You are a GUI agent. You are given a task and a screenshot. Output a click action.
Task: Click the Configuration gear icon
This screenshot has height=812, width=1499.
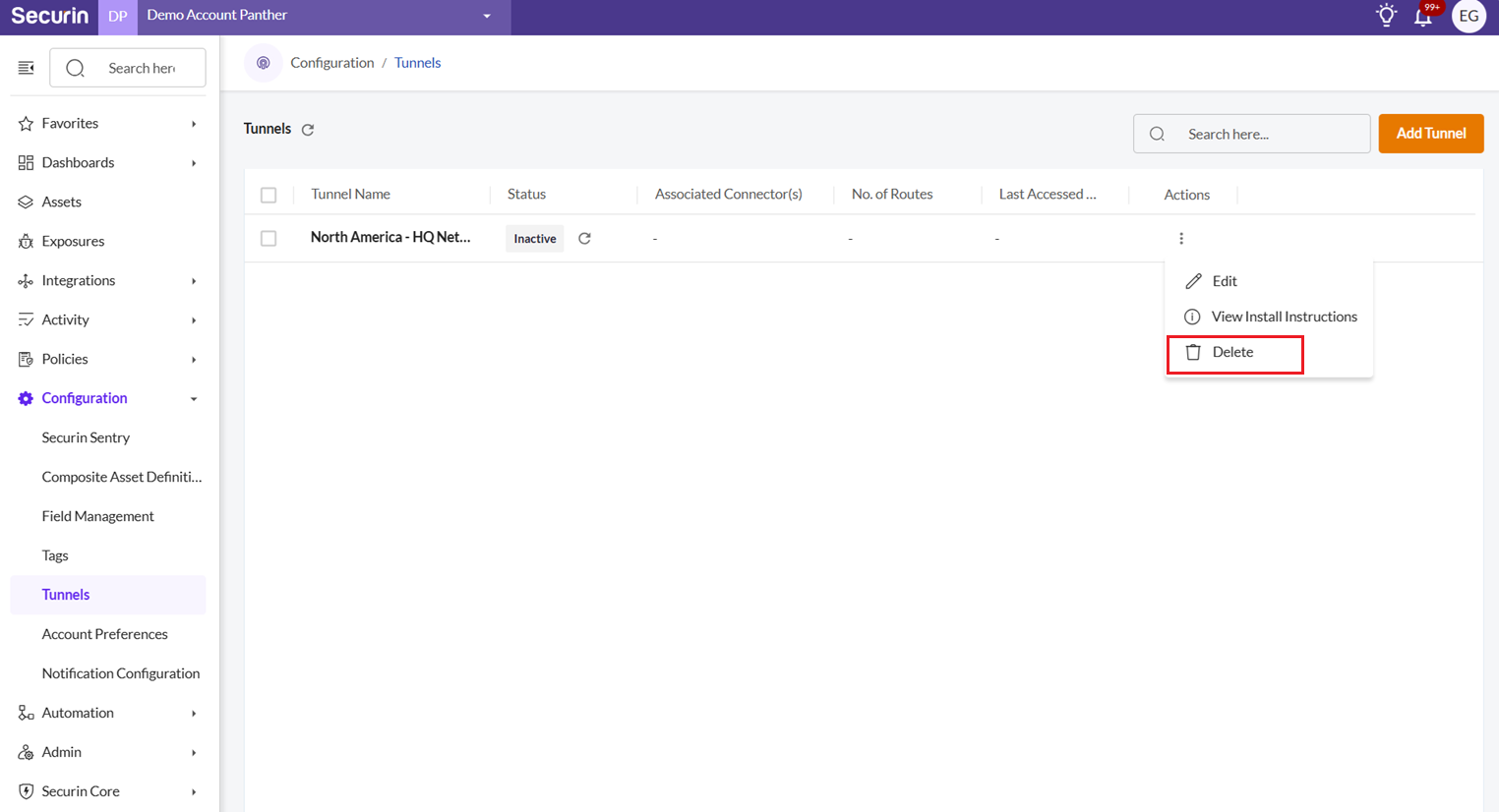(x=26, y=398)
